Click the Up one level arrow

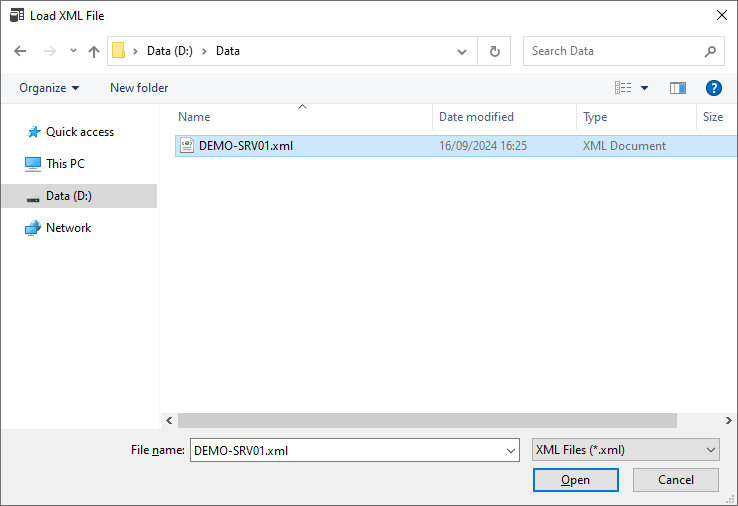pos(94,51)
